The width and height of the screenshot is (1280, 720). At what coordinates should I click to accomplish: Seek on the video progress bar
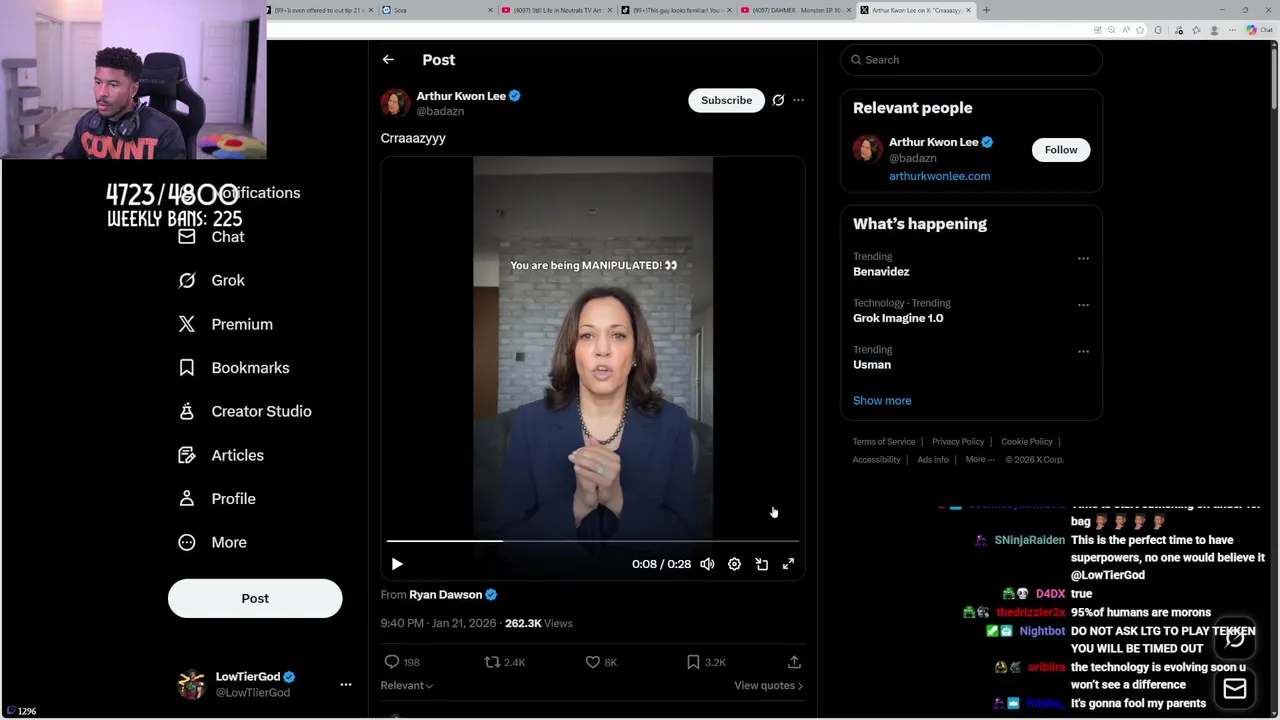pos(593,541)
